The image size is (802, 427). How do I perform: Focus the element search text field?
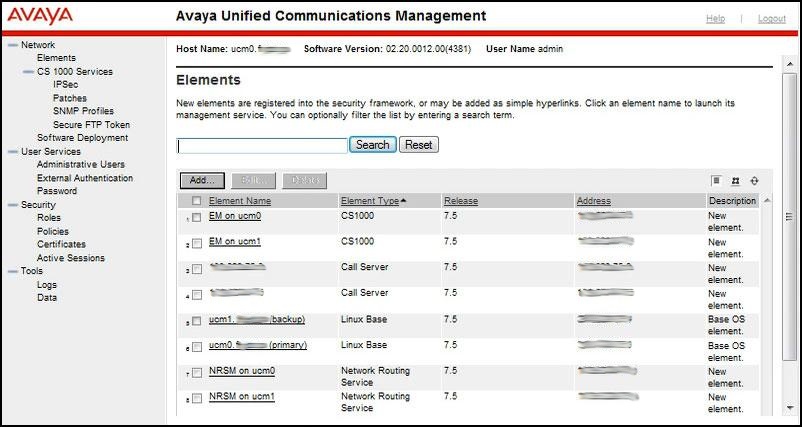[x=262, y=146]
